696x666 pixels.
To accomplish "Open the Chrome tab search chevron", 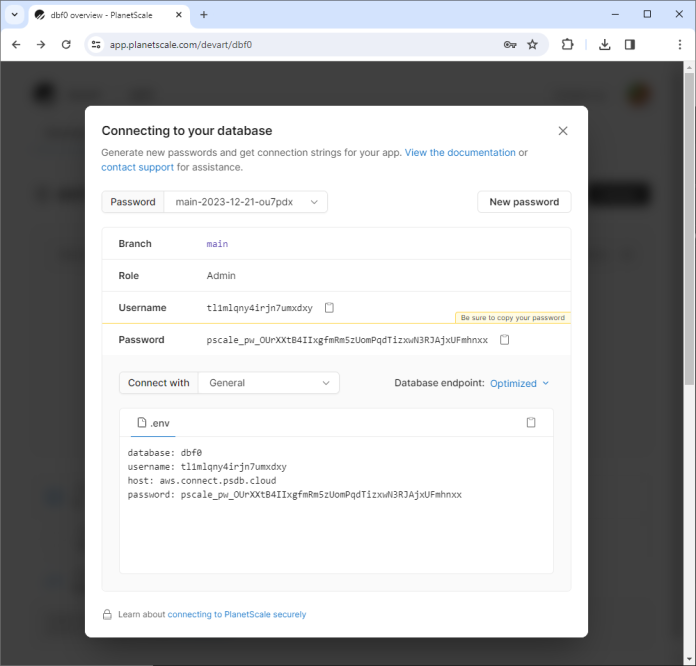I will pos(14,15).
